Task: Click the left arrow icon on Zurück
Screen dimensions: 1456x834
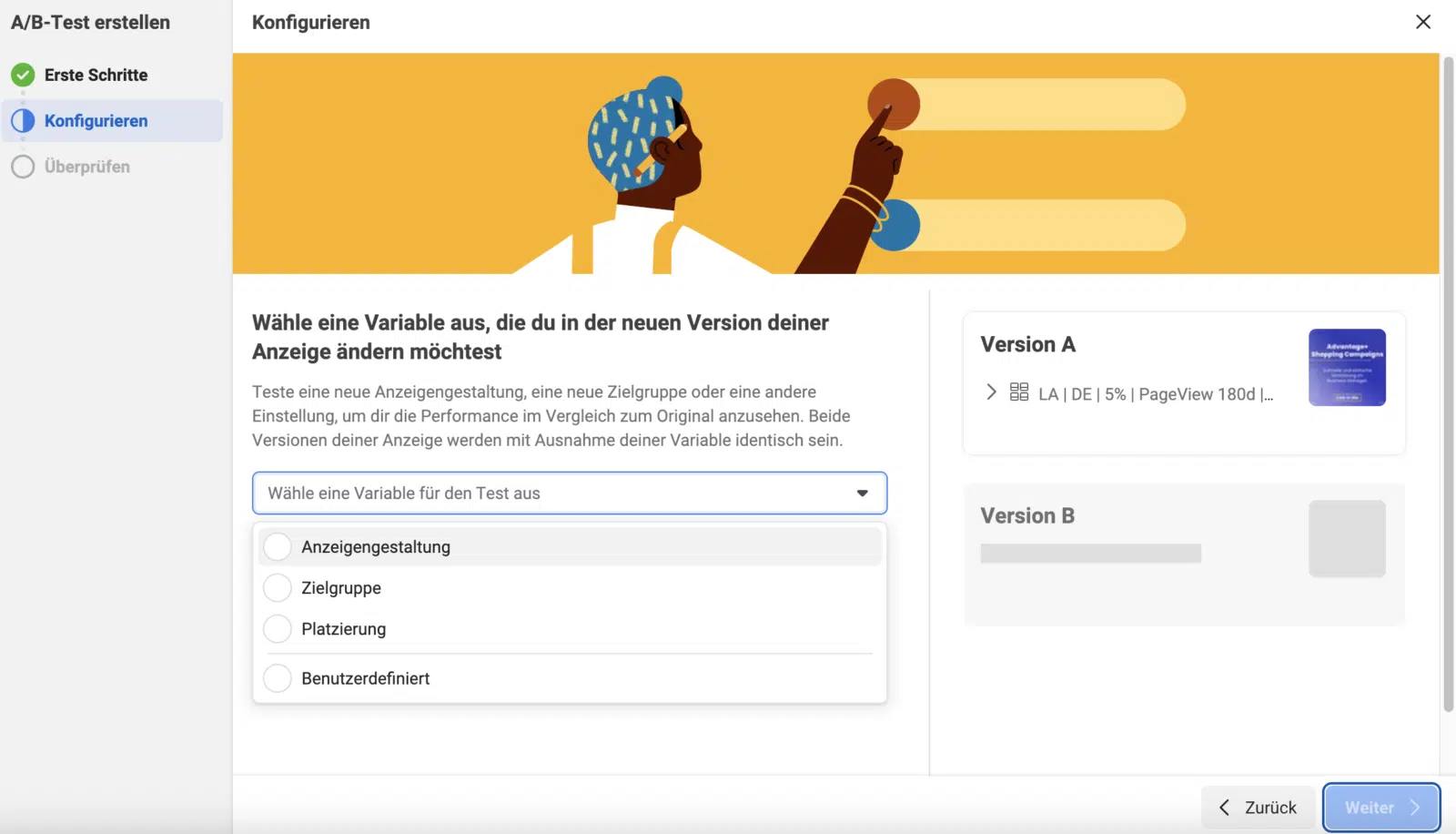Action: [x=1225, y=808]
